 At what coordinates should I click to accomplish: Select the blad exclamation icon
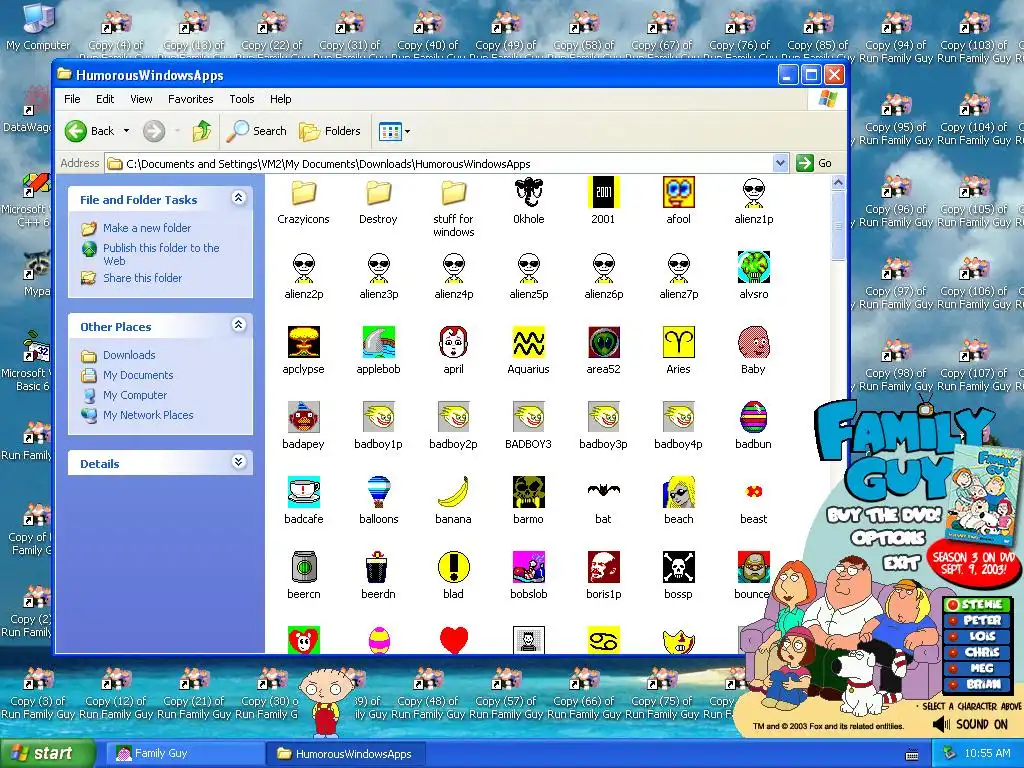coord(453,567)
